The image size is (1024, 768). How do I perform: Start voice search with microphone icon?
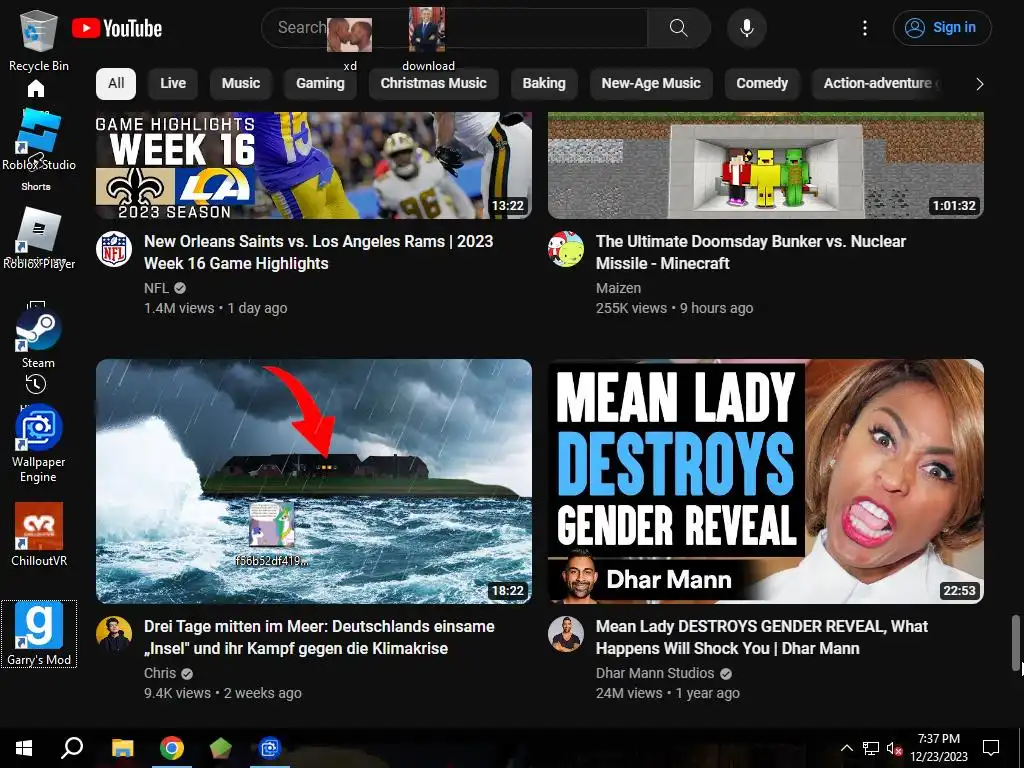click(x=746, y=28)
